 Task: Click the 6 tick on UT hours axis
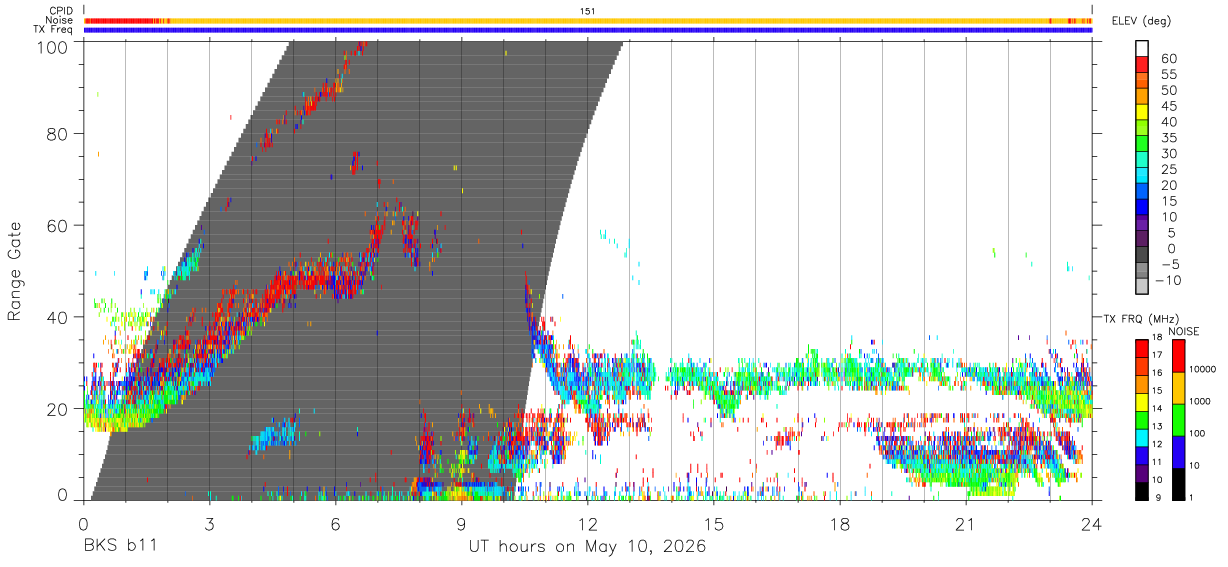point(336,524)
